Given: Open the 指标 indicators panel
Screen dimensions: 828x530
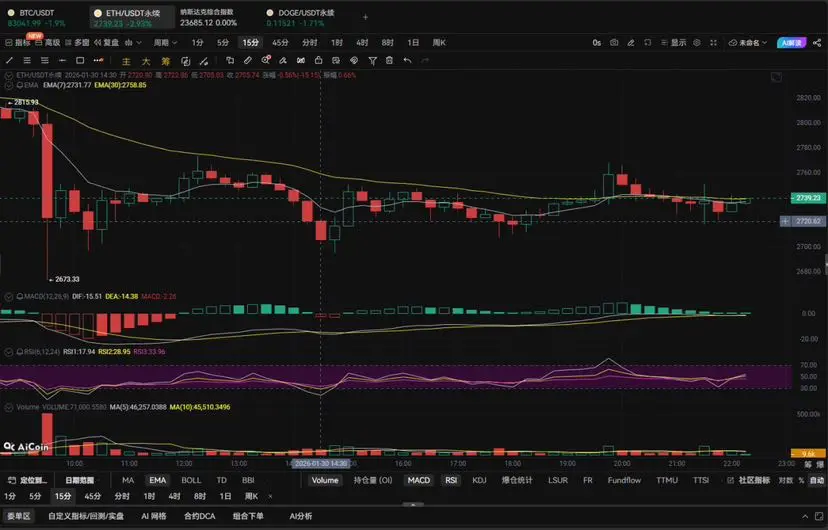Looking at the screenshot, I should pyautogui.click(x=18, y=43).
